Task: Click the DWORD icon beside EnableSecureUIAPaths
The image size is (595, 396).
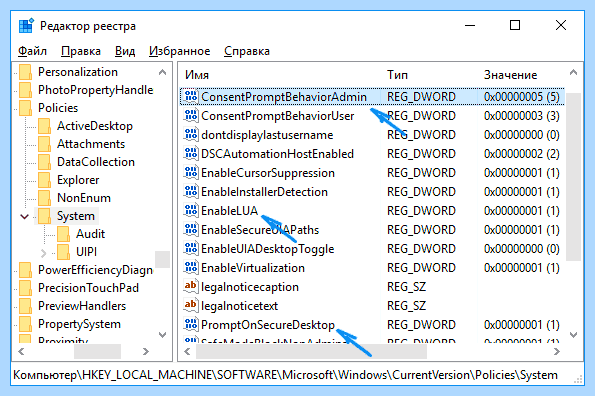Action: tap(191, 229)
